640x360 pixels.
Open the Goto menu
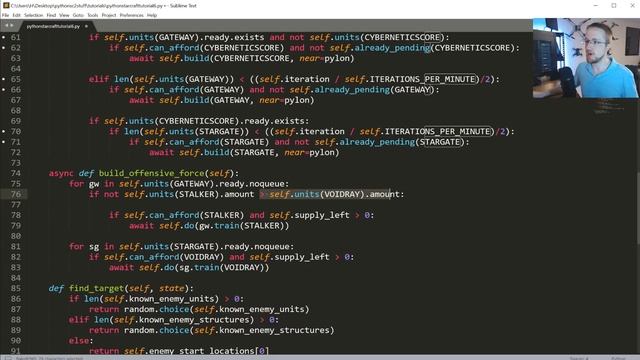tap(78, 15)
